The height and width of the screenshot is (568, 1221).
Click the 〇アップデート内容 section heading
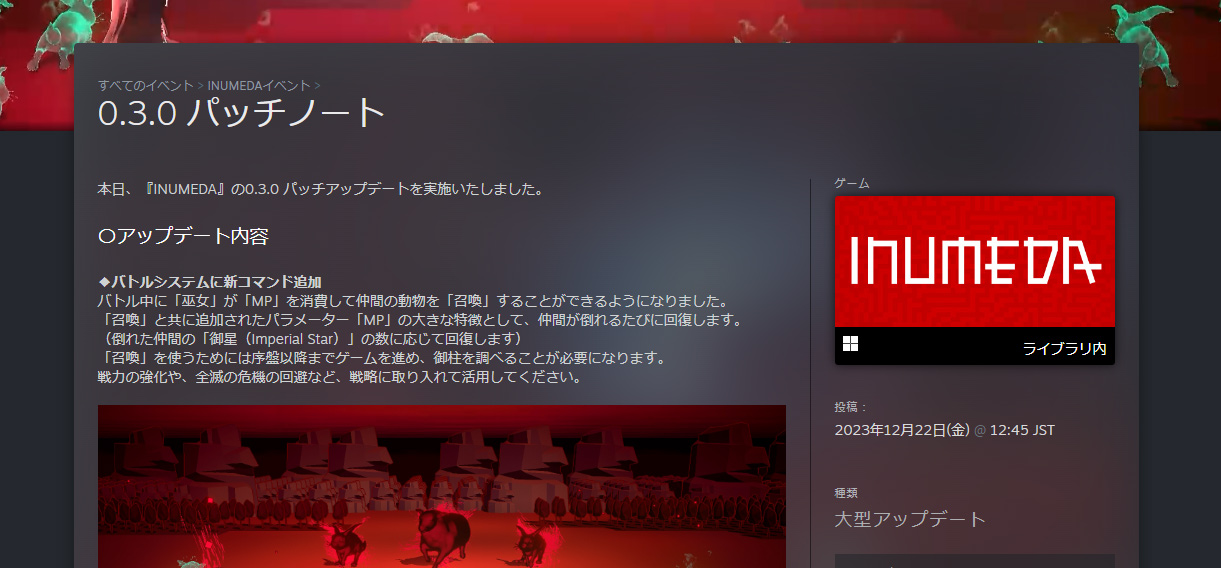pyautogui.click(x=183, y=237)
